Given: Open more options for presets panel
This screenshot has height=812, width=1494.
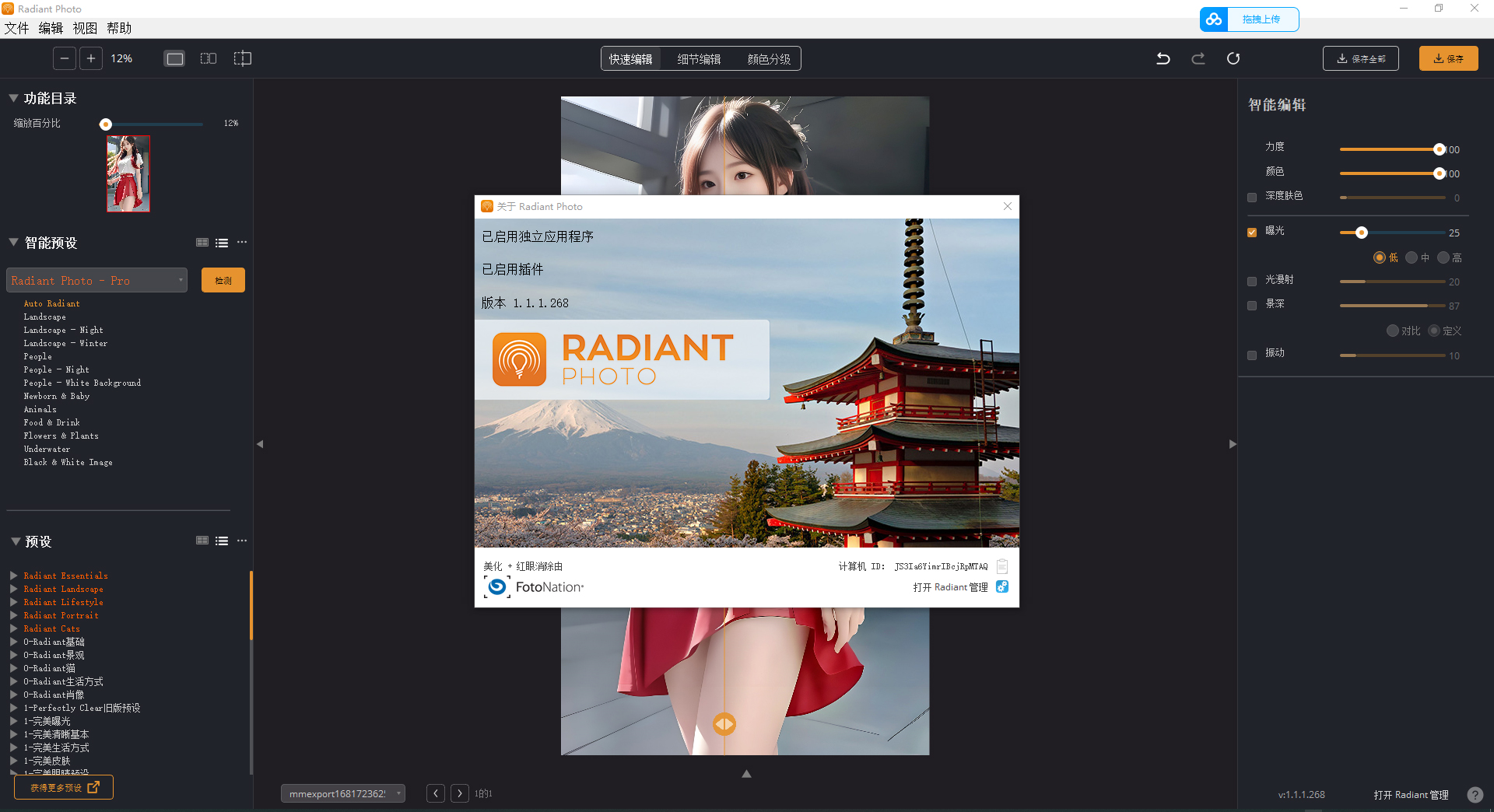Looking at the screenshot, I should (242, 541).
